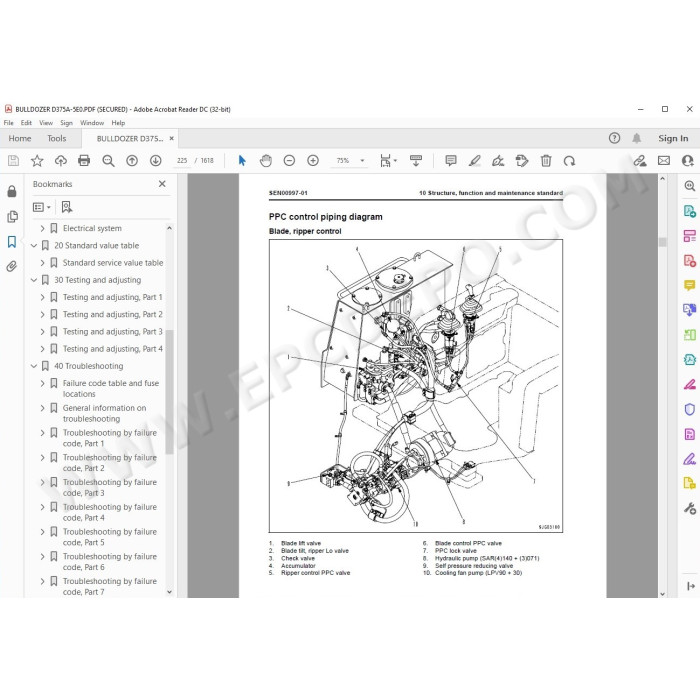
Task: Click the zoom out minus icon
Action: point(289,161)
